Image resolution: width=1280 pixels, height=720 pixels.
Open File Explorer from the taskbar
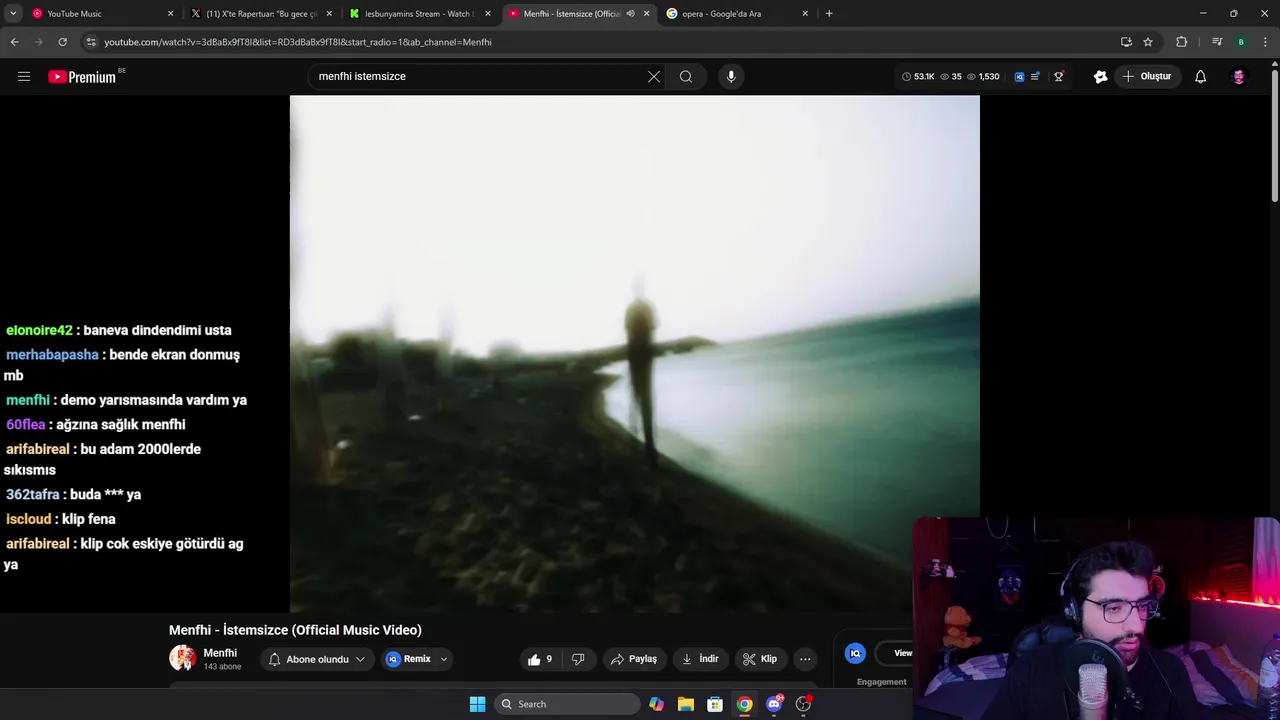pyautogui.click(x=685, y=704)
